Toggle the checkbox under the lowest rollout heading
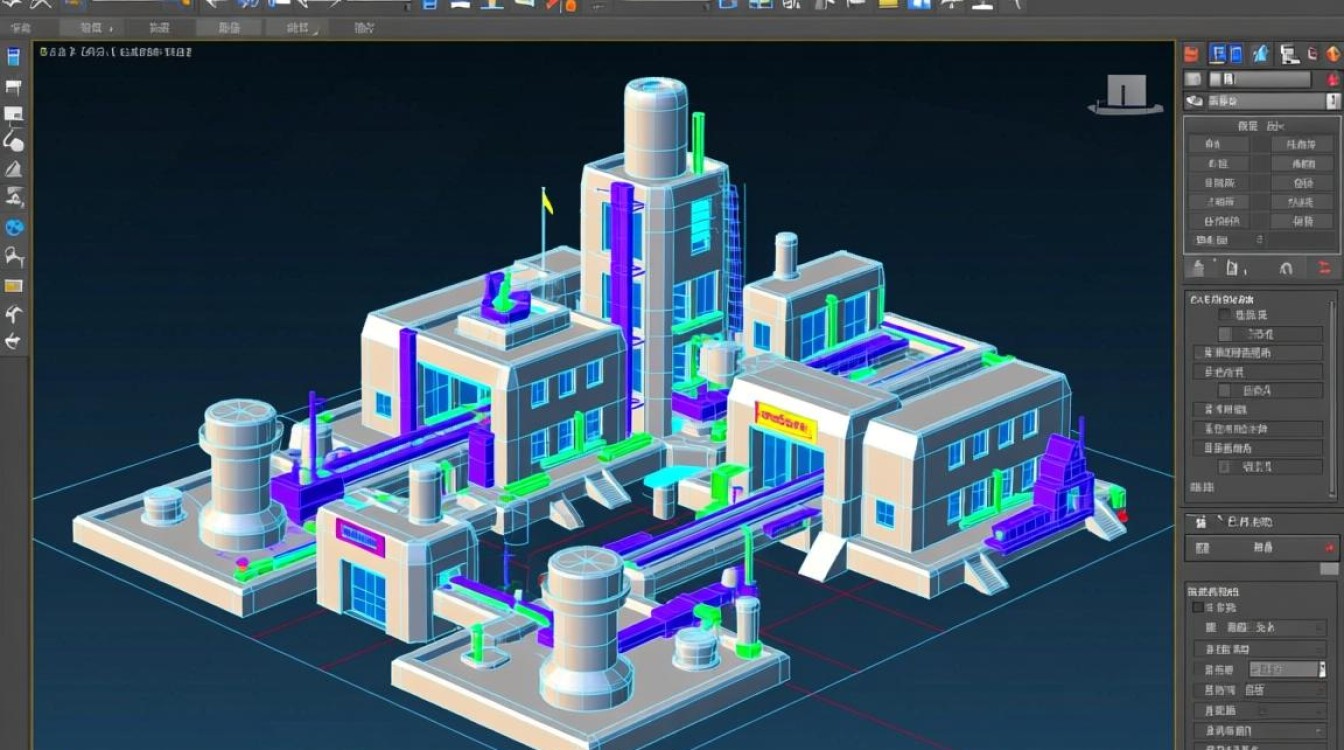 point(1197,607)
